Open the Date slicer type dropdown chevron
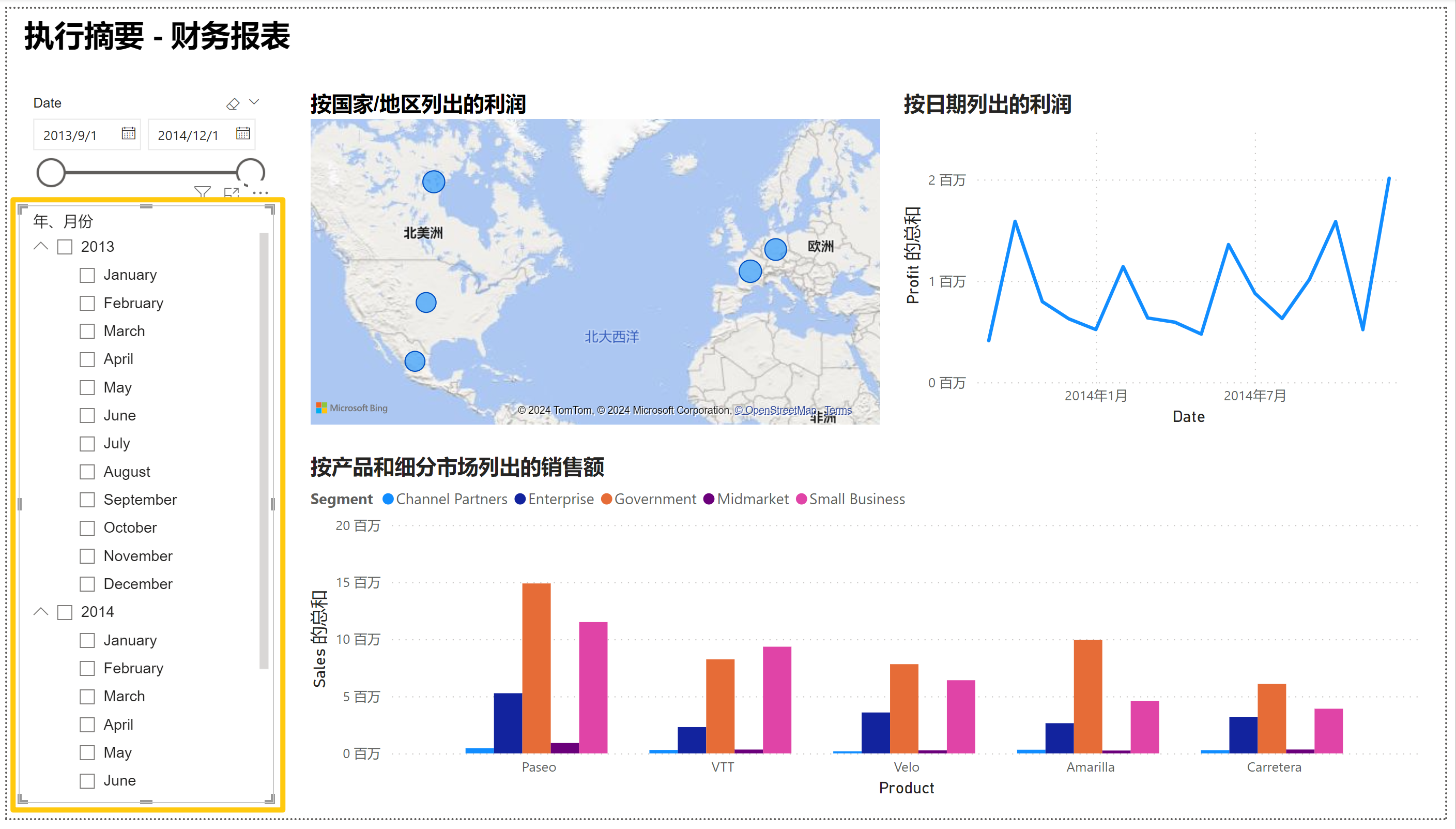Viewport: 1456px width, 829px height. coord(254,102)
